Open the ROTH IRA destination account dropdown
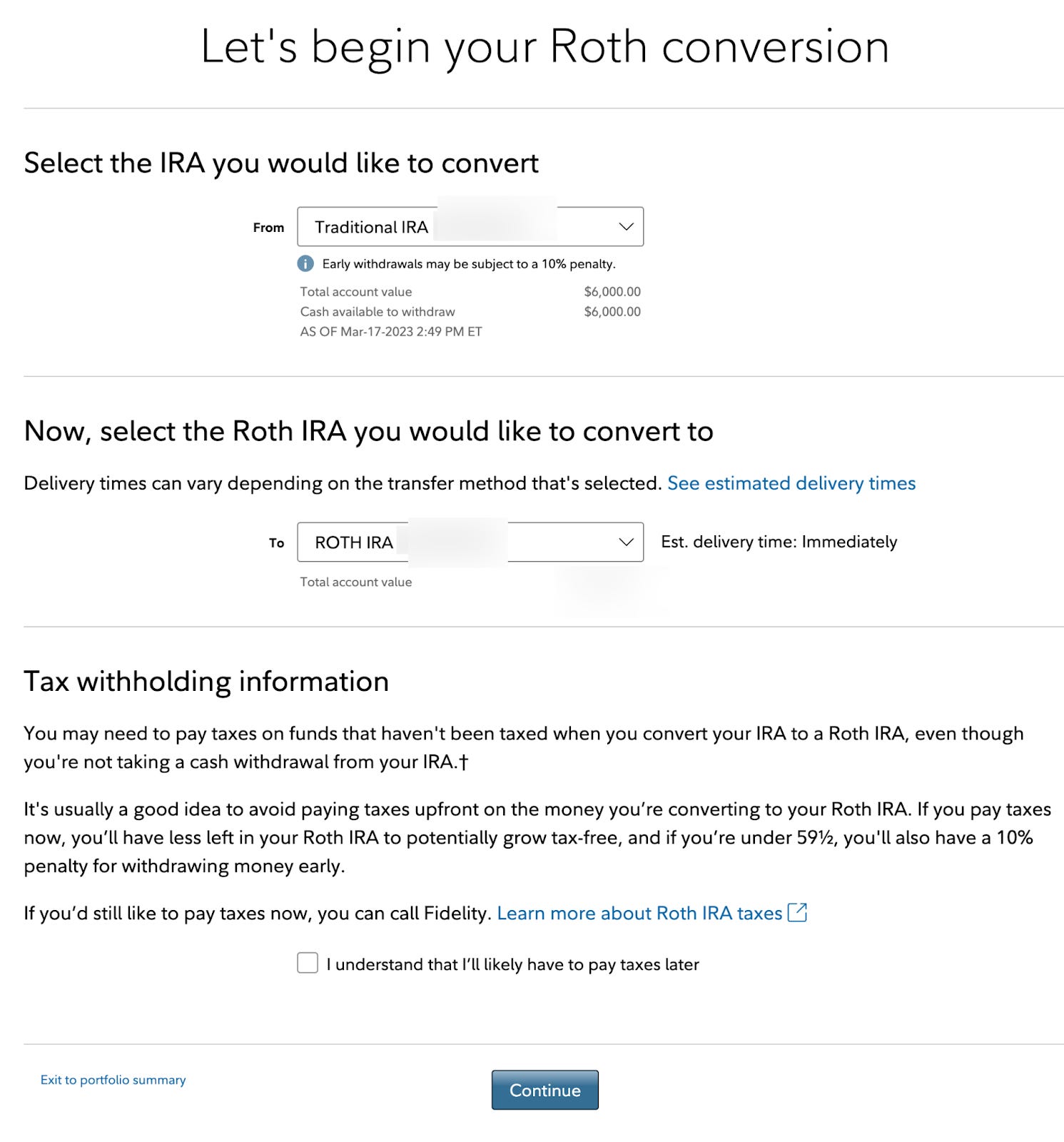Image resolution: width=1064 pixels, height=1142 pixels. click(471, 542)
